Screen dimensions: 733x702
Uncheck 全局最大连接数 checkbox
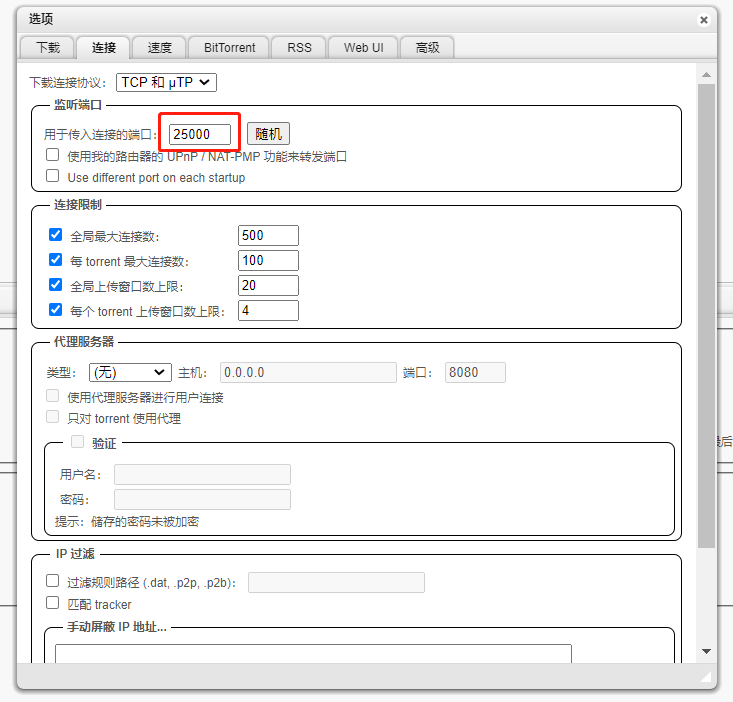point(56,235)
